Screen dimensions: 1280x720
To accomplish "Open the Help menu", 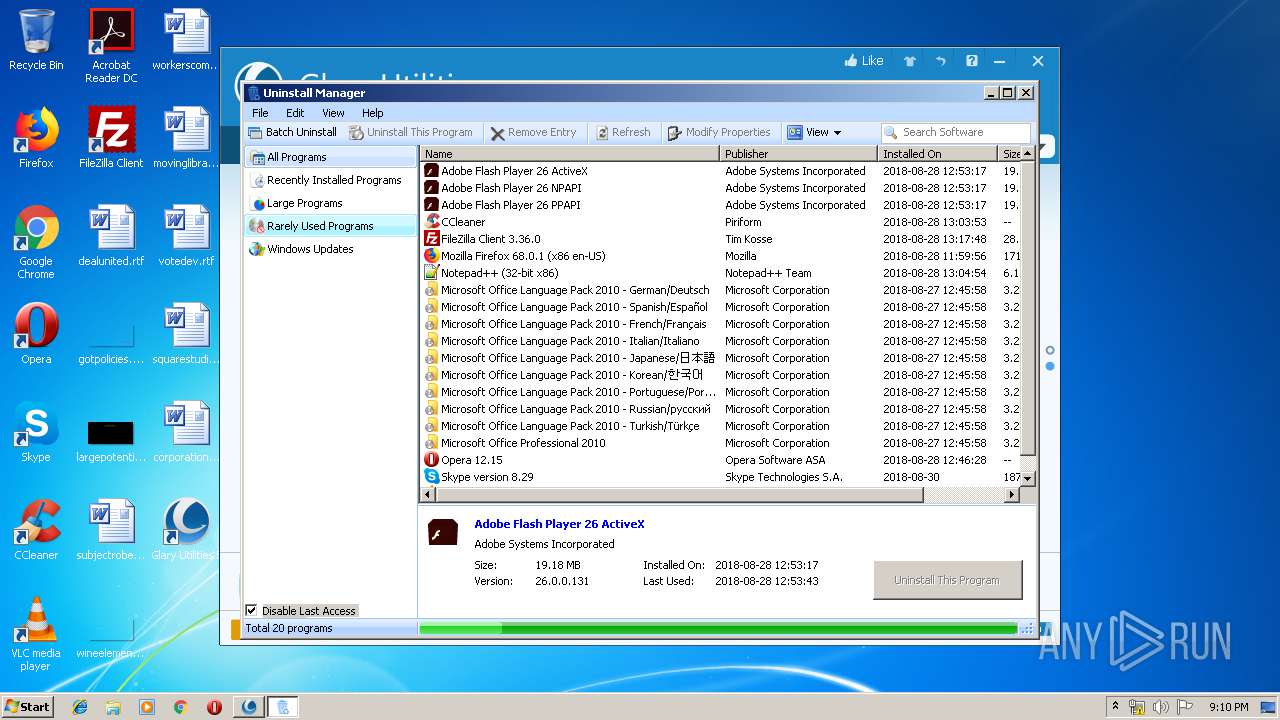I will click(373, 113).
